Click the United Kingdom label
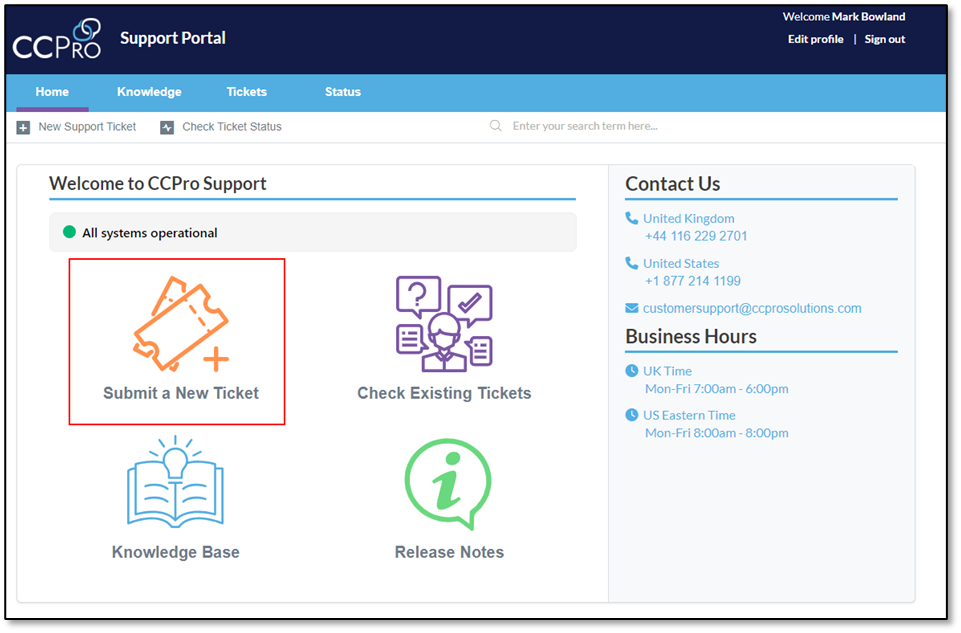Viewport: 961px width, 633px height. [688, 219]
